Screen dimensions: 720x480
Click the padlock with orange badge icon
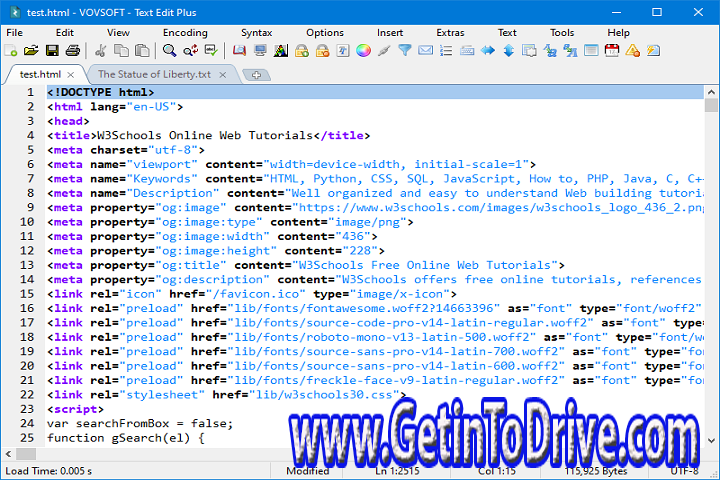pos(322,51)
